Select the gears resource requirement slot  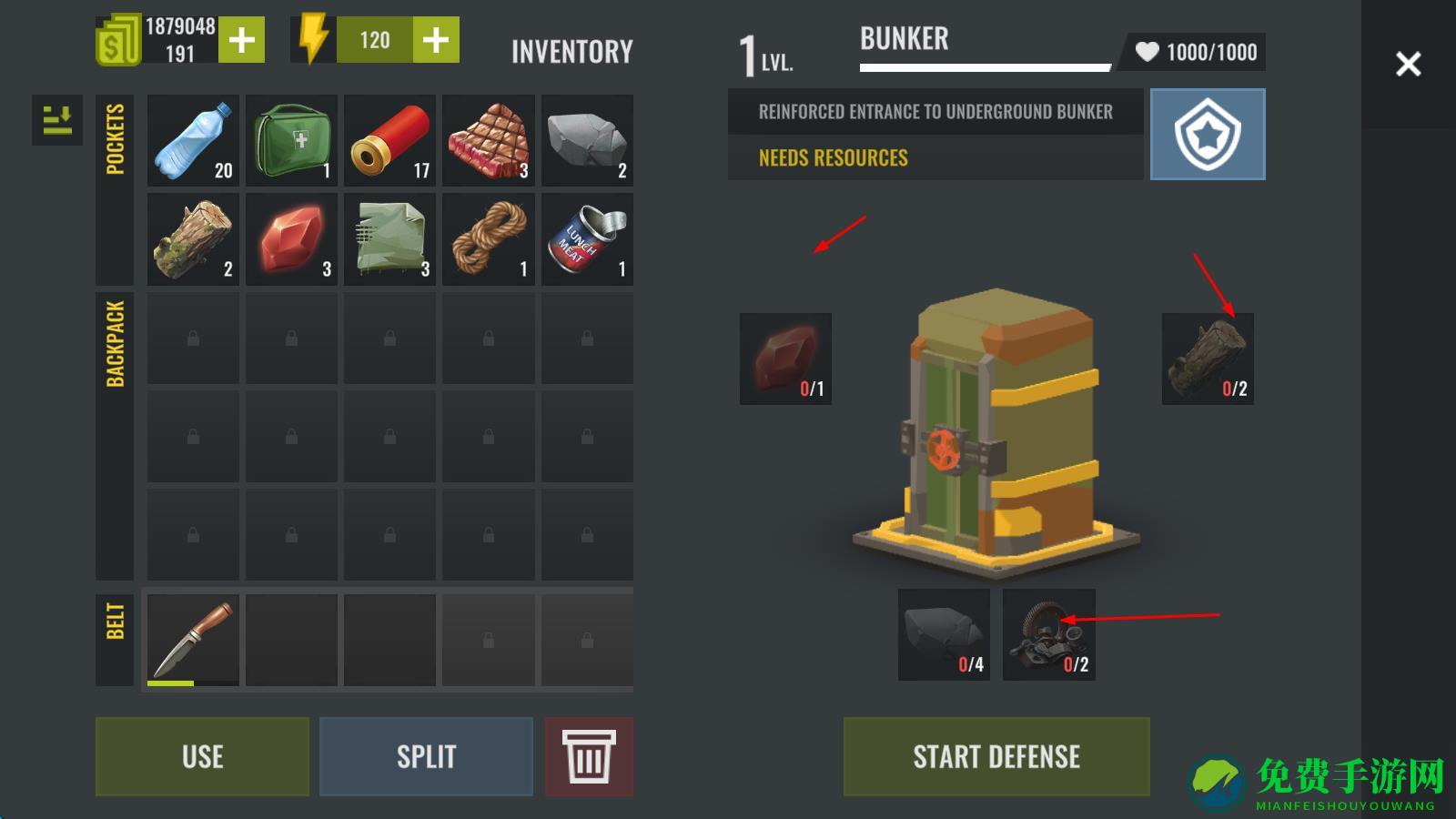[x=1048, y=634]
